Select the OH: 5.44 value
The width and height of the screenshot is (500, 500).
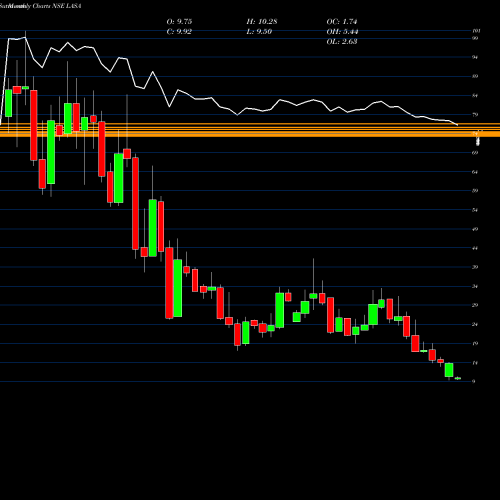(342, 32)
